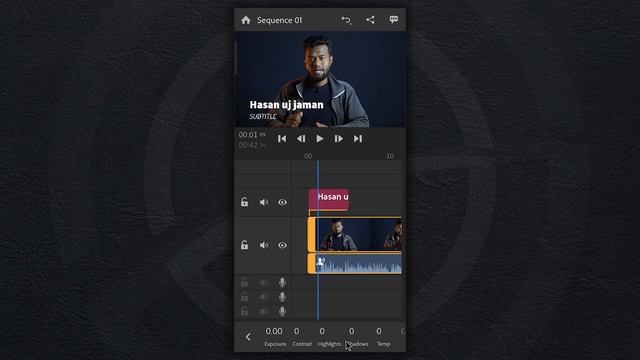Tap the 'Sequence 01' name
Viewport: 640px width, 360px height.
coord(280,20)
